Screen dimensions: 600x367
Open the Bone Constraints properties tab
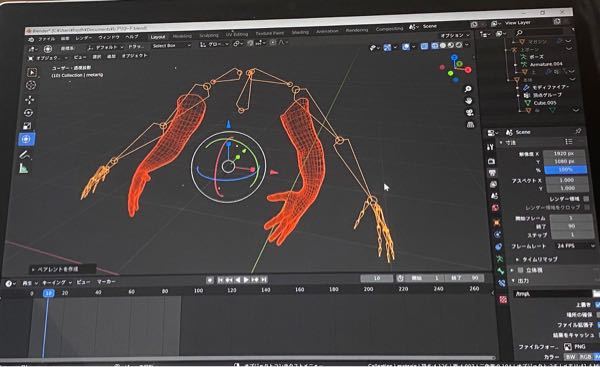pyautogui.click(x=502, y=283)
